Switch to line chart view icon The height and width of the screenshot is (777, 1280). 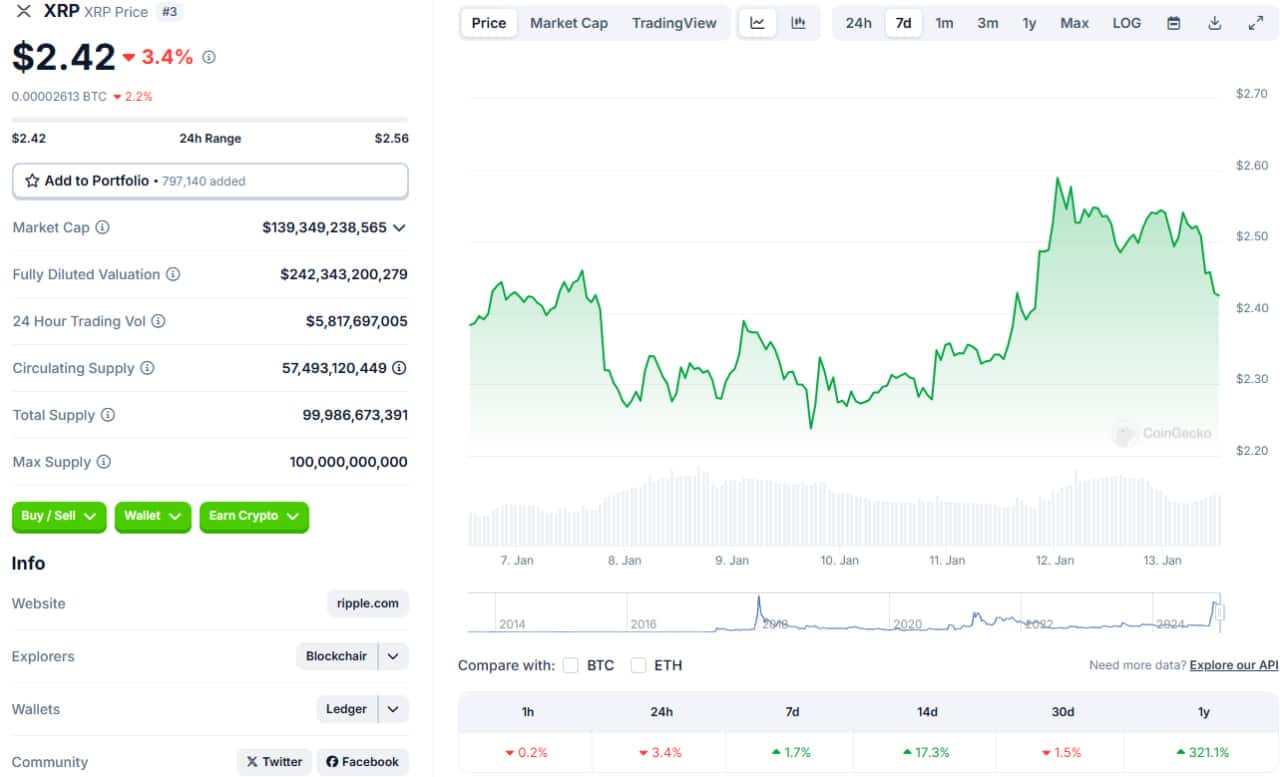(758, 23)
